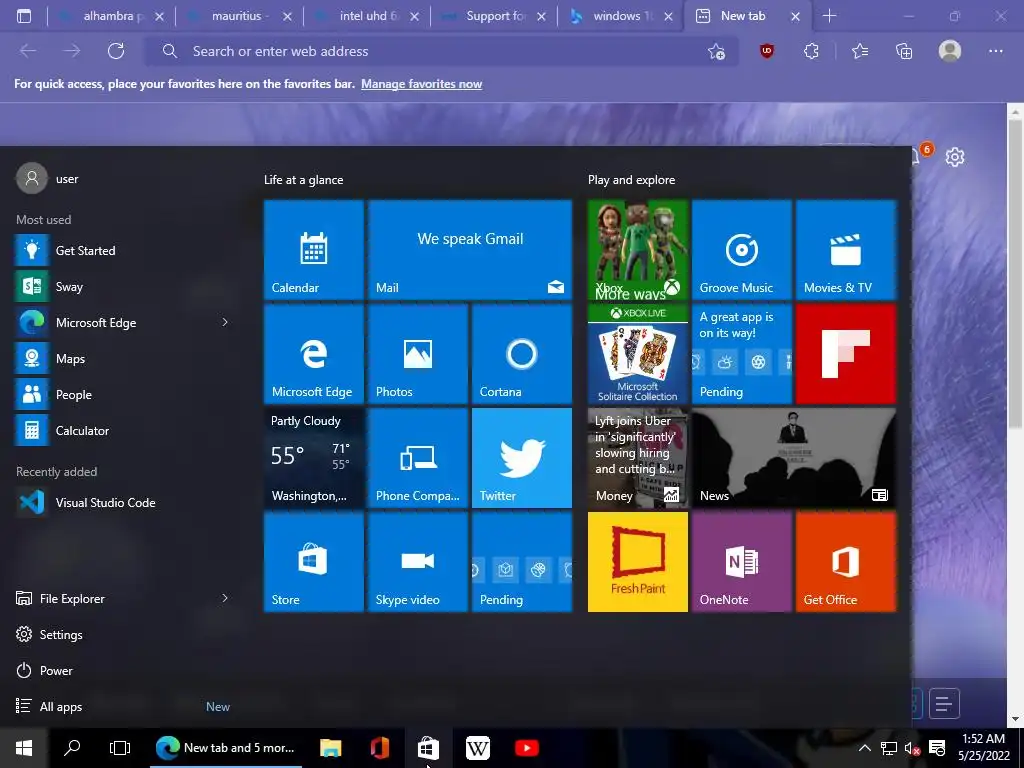The height and width of the screenshot is (768, 1024).
Task: Open the Flipboard red tile
Action: point(846,353)
